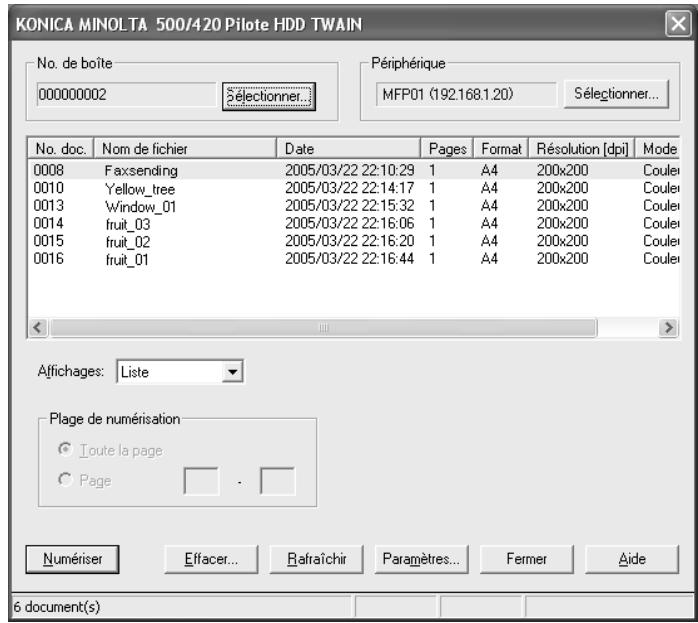The width and height of the screenshot is (698, 623).
Task: Refresh list with Rafraîchir button
Action: [x=317, y=559]
